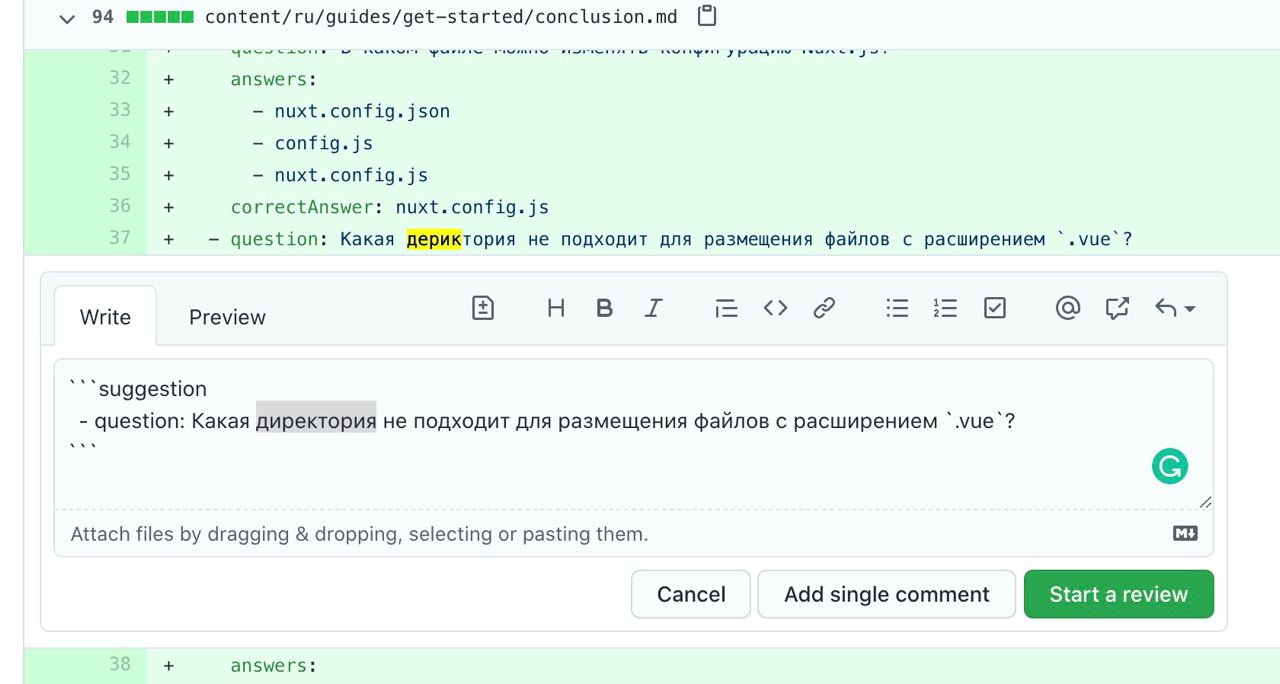Insert code with the angle brackets icon
This screenshot has width=1280, height=684.
click(x=775, y=308)
